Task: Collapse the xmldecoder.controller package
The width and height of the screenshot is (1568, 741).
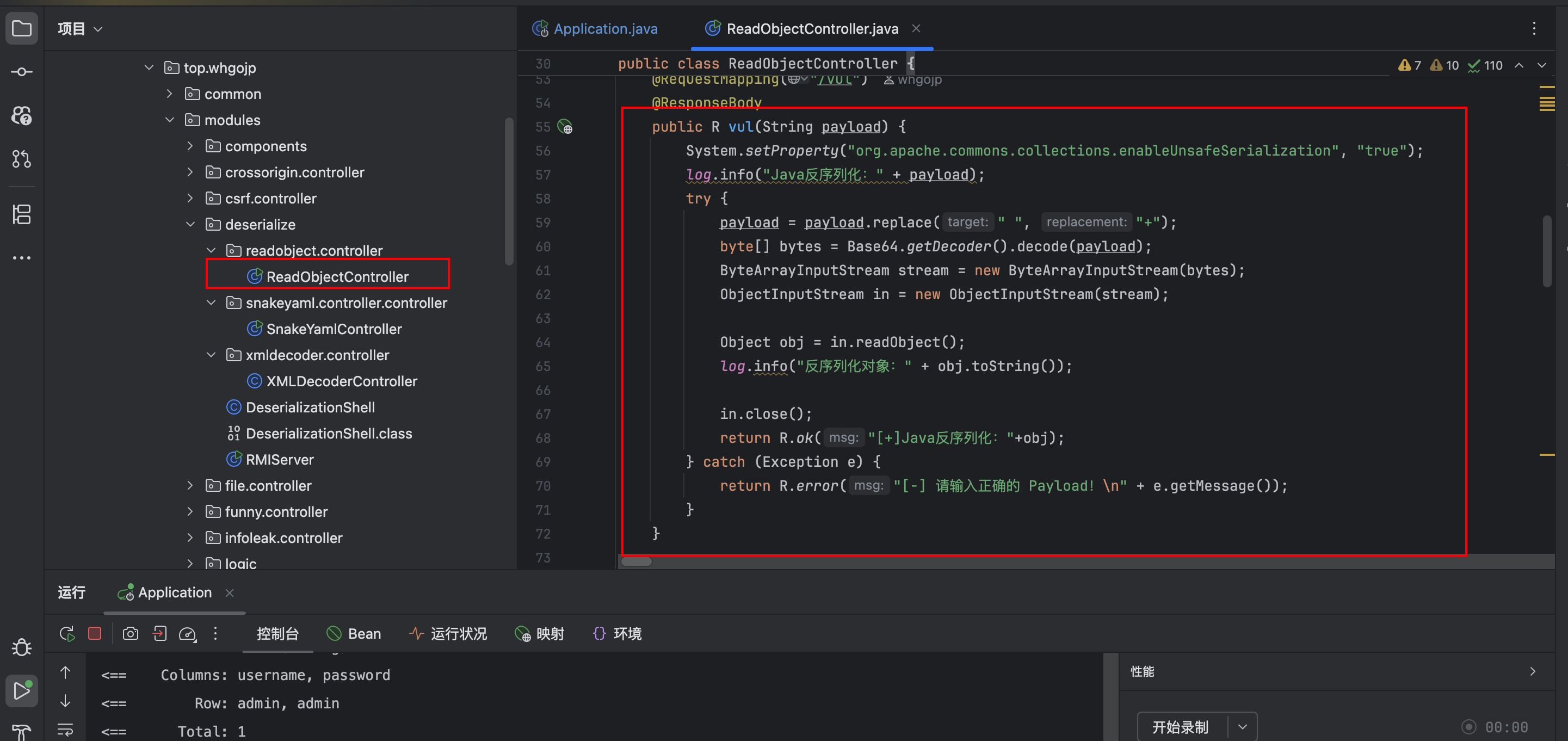Action: (x=211, y=355)
